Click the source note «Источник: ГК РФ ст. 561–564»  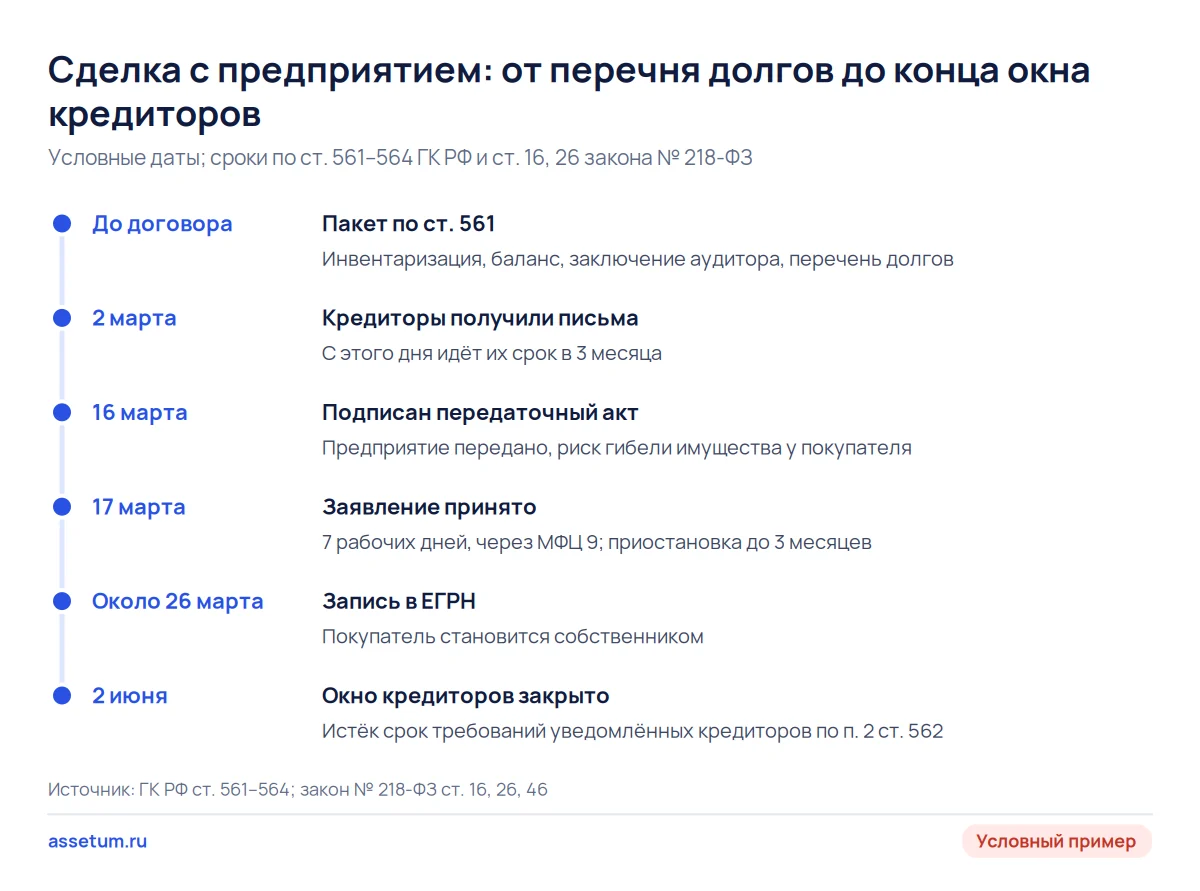pos(298,789)
